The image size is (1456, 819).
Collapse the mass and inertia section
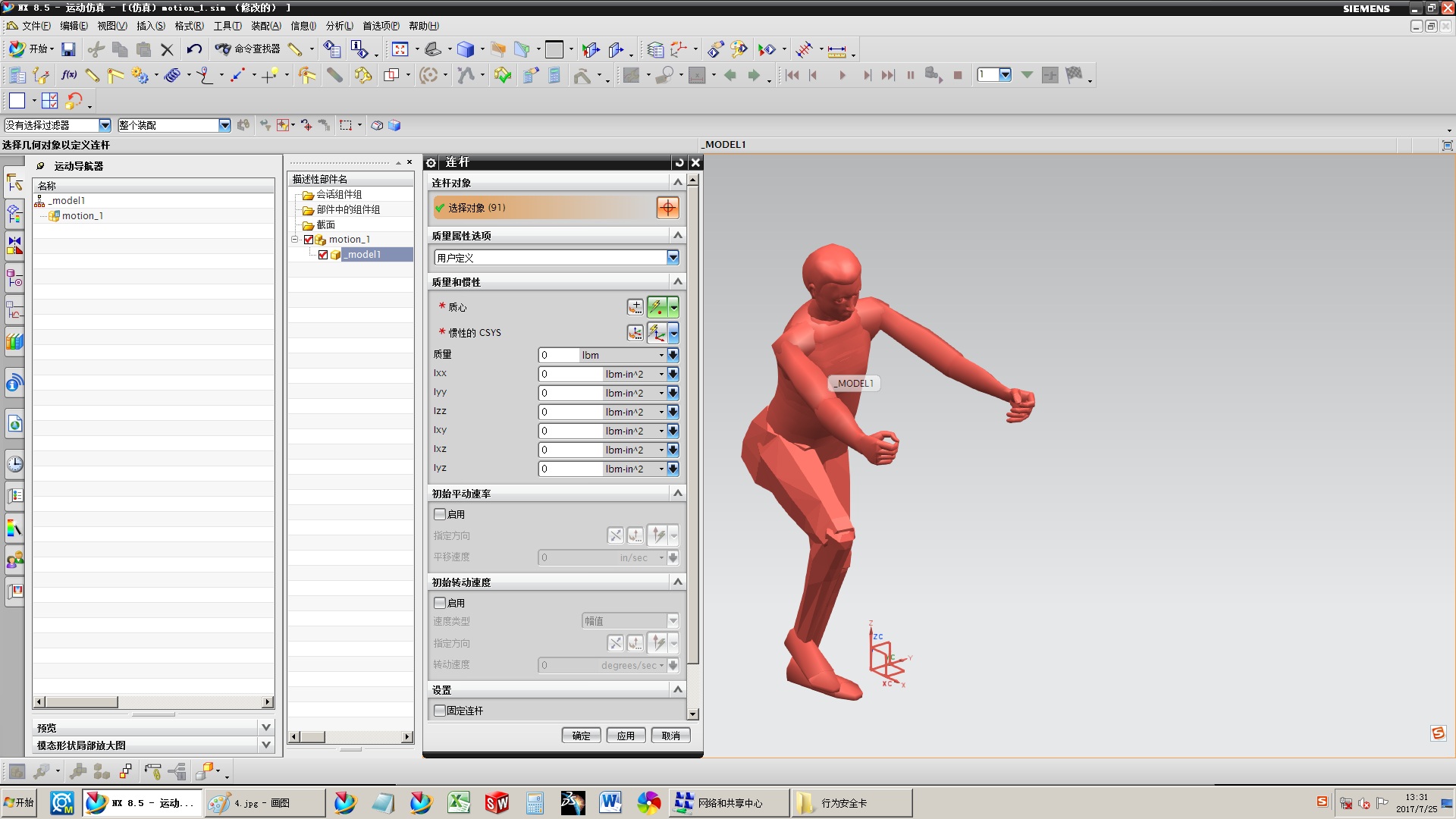(x=677, y=282)
